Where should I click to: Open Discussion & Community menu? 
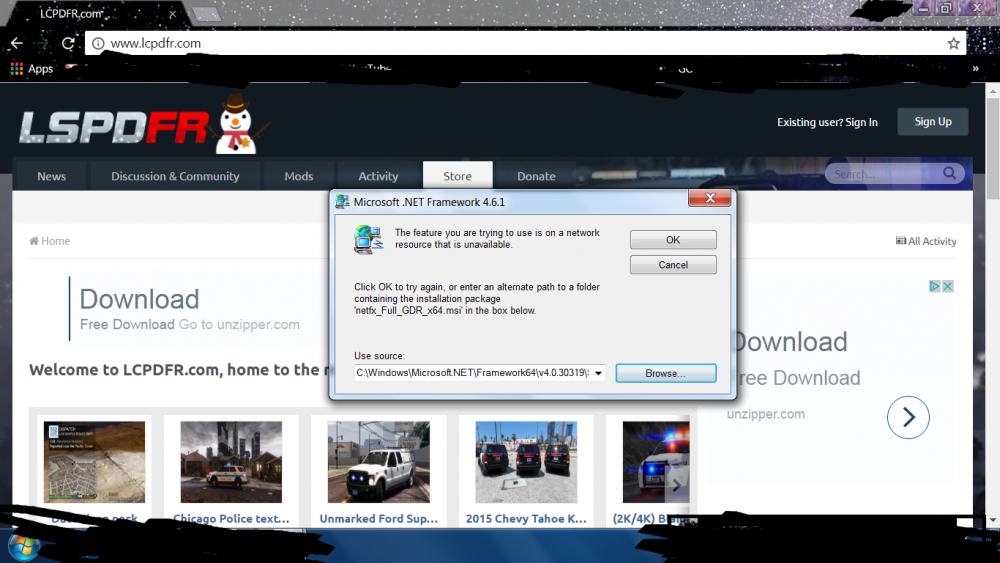(175, 176)
